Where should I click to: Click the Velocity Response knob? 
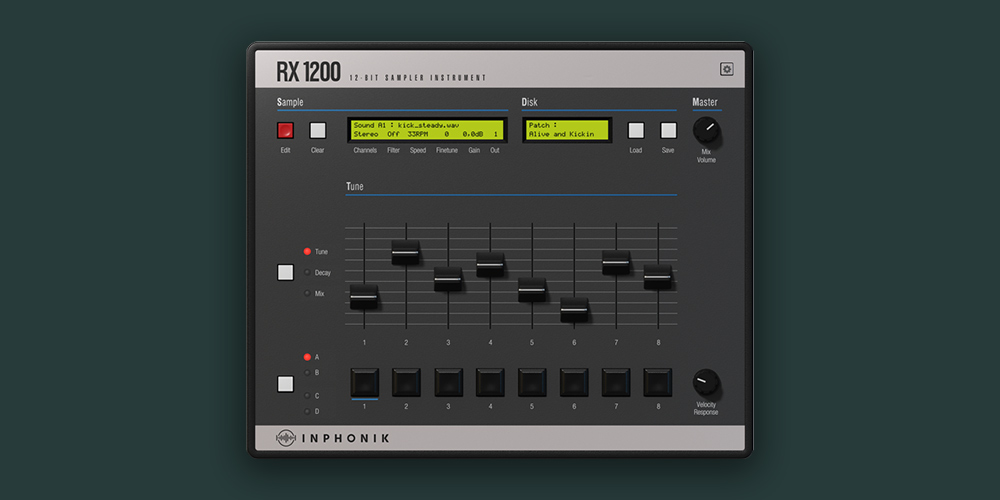[x=706, y=383]
